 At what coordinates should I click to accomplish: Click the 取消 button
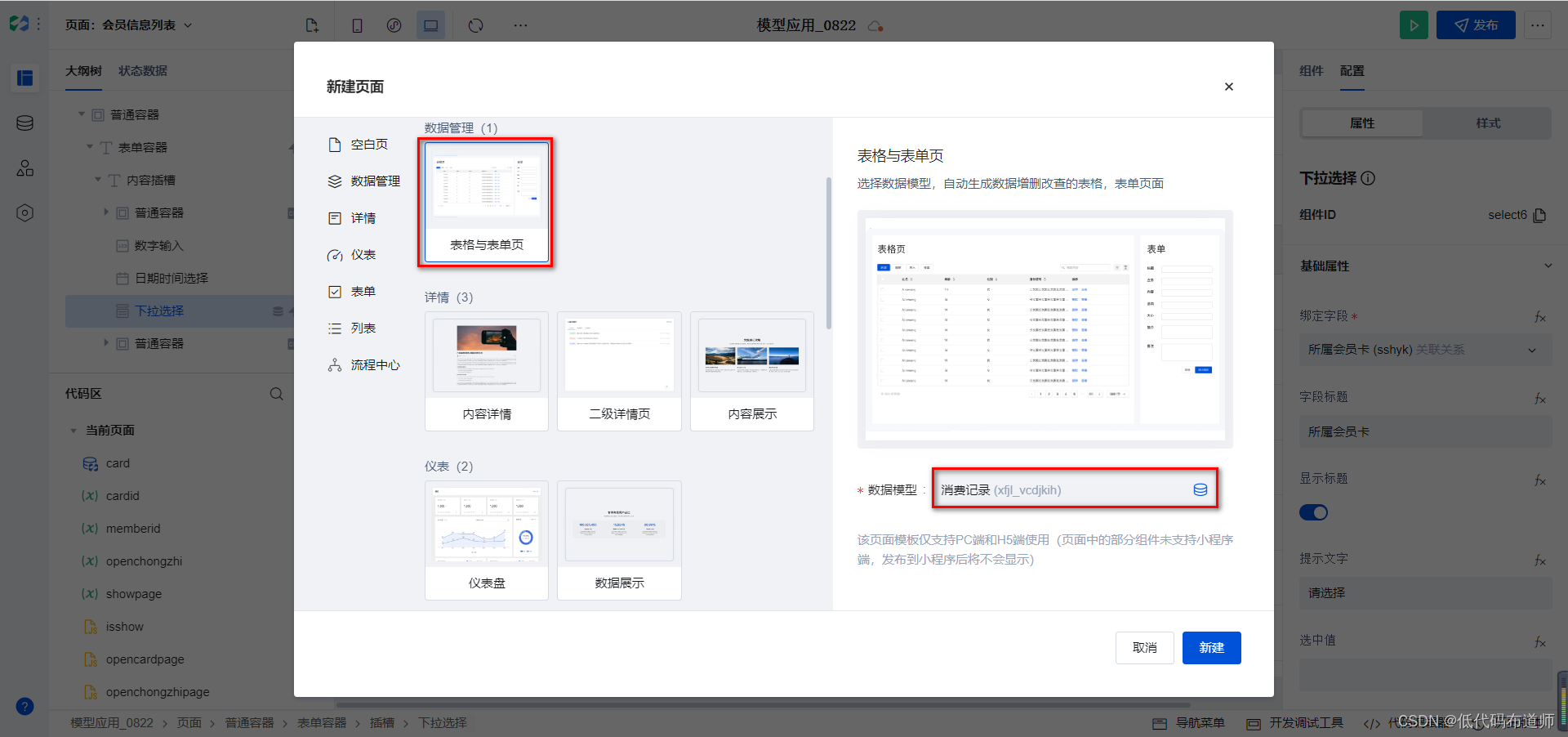[x=1144, y=648]
